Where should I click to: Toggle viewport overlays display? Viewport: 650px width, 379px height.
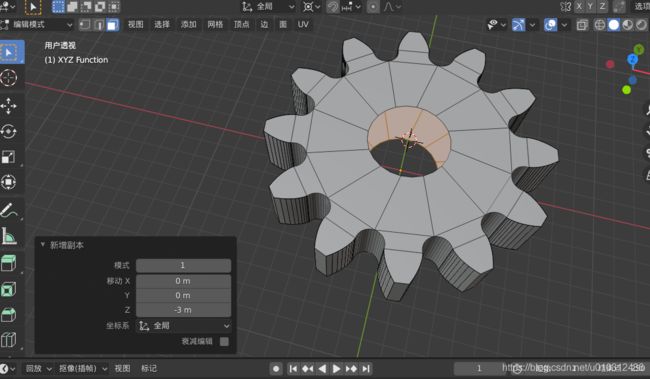(551, 25)
